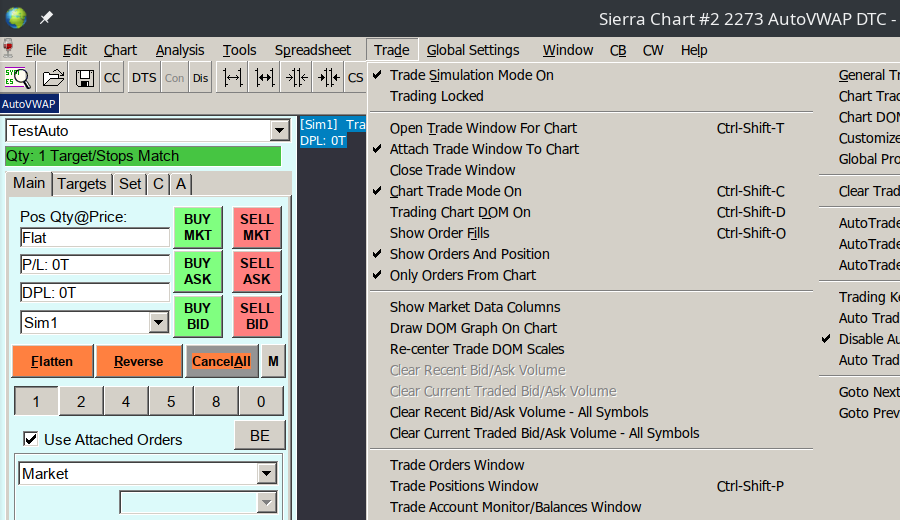Open the Chart menu
Viewport: 900px width, 520px height.
(120, 50)
